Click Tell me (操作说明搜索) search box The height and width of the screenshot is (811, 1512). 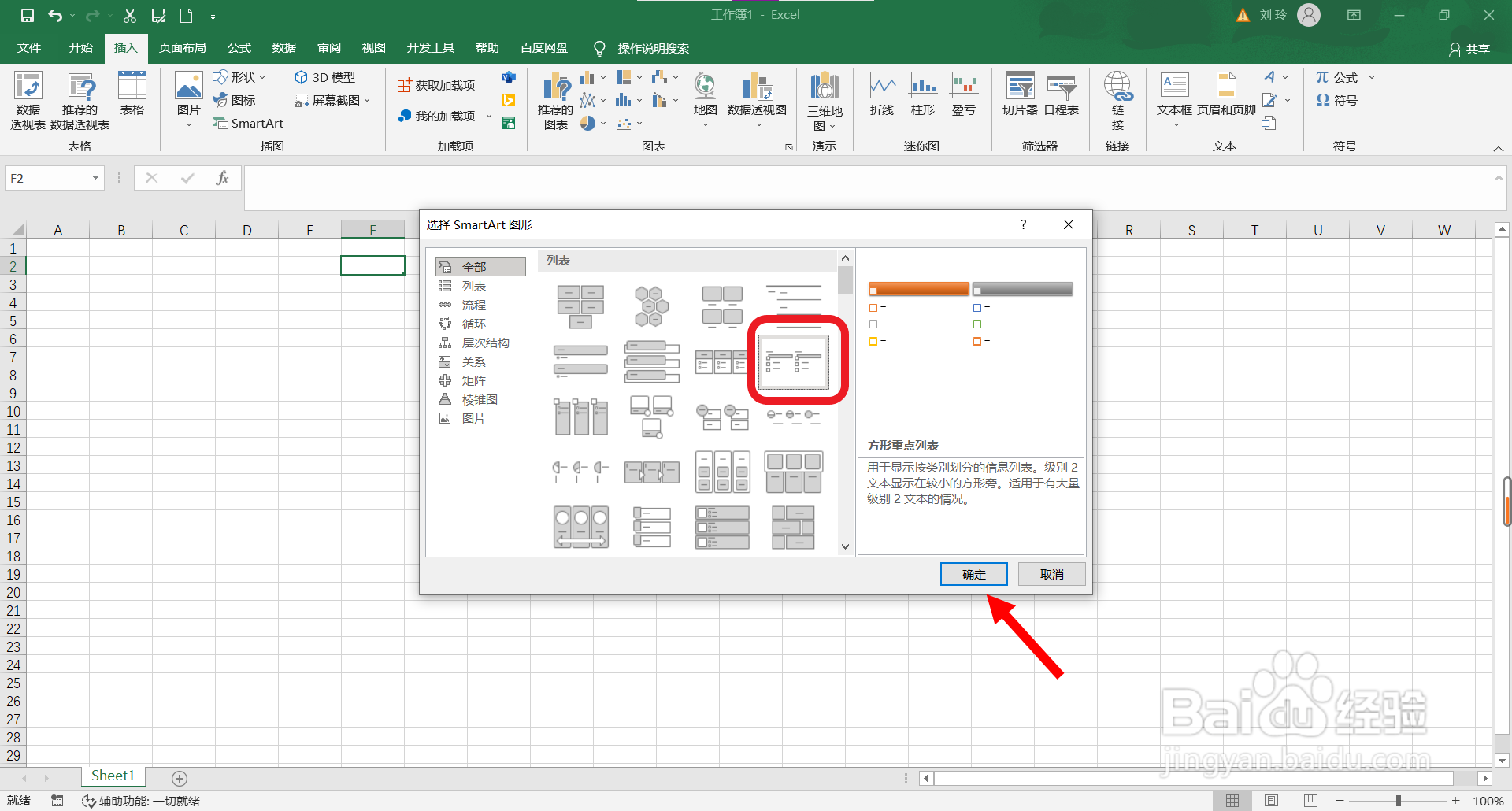click(x=653, y=48)
